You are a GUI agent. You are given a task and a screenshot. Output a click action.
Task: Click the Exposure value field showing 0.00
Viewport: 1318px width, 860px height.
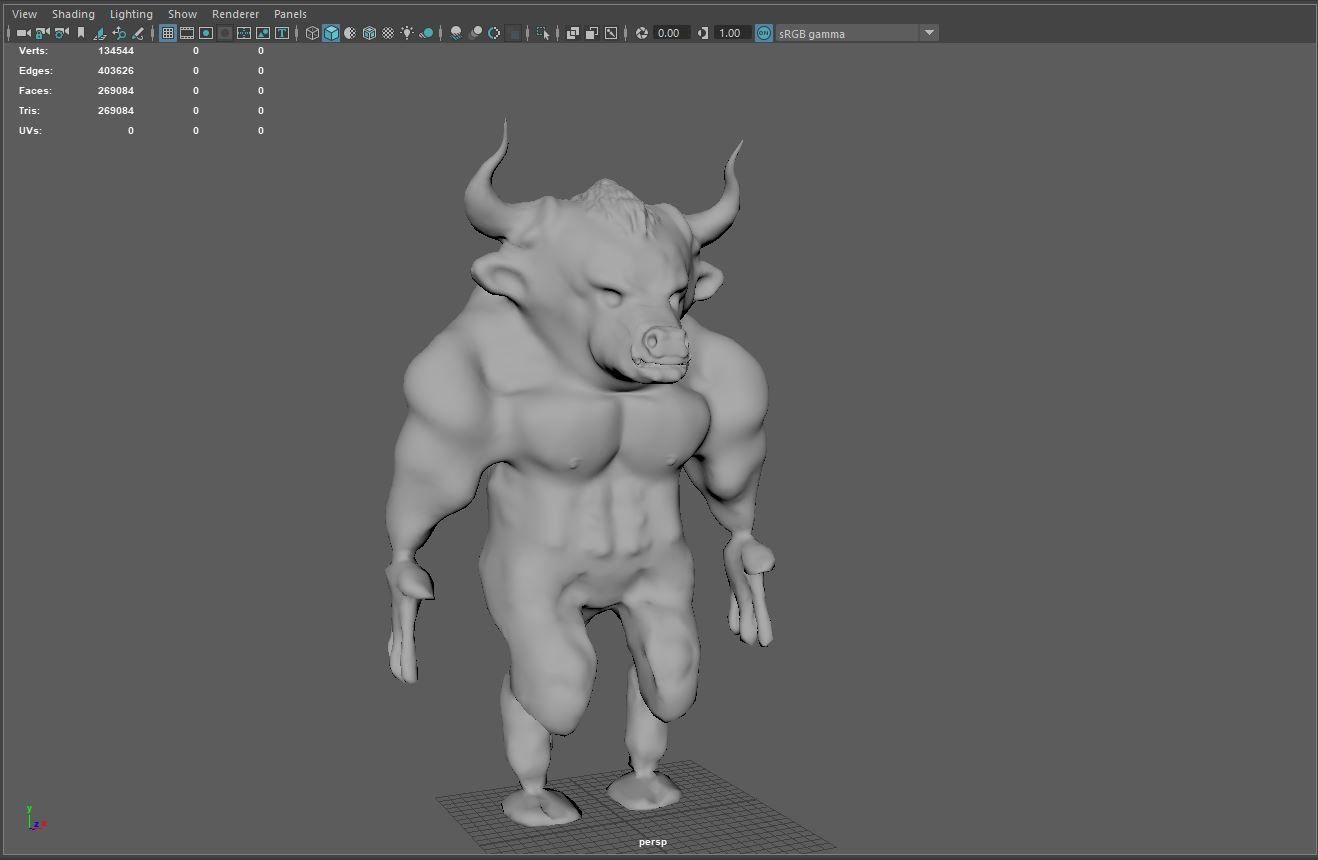click(669, 33)
